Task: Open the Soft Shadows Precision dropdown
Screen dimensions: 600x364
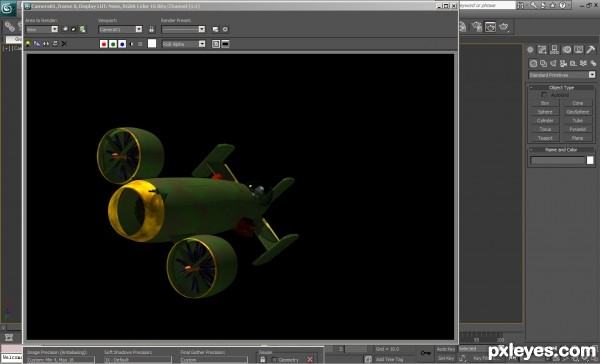Action: (x=138, y=360)
